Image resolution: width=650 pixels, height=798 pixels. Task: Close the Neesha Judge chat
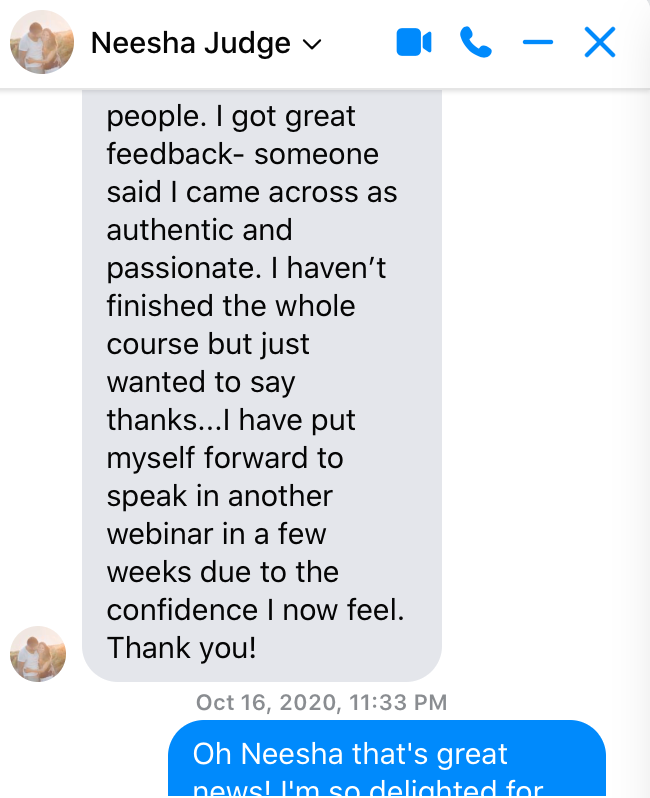(x=599, y=43)
